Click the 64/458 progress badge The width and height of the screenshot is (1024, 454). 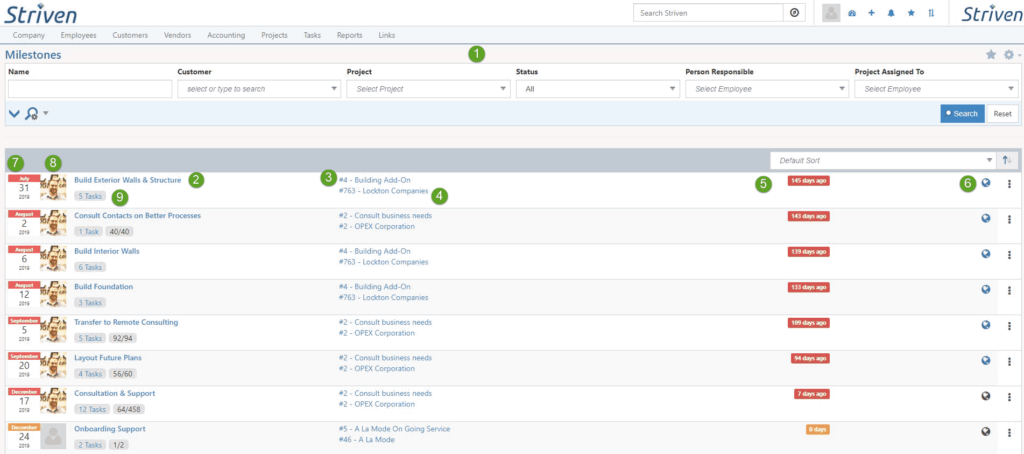[129, 409]
